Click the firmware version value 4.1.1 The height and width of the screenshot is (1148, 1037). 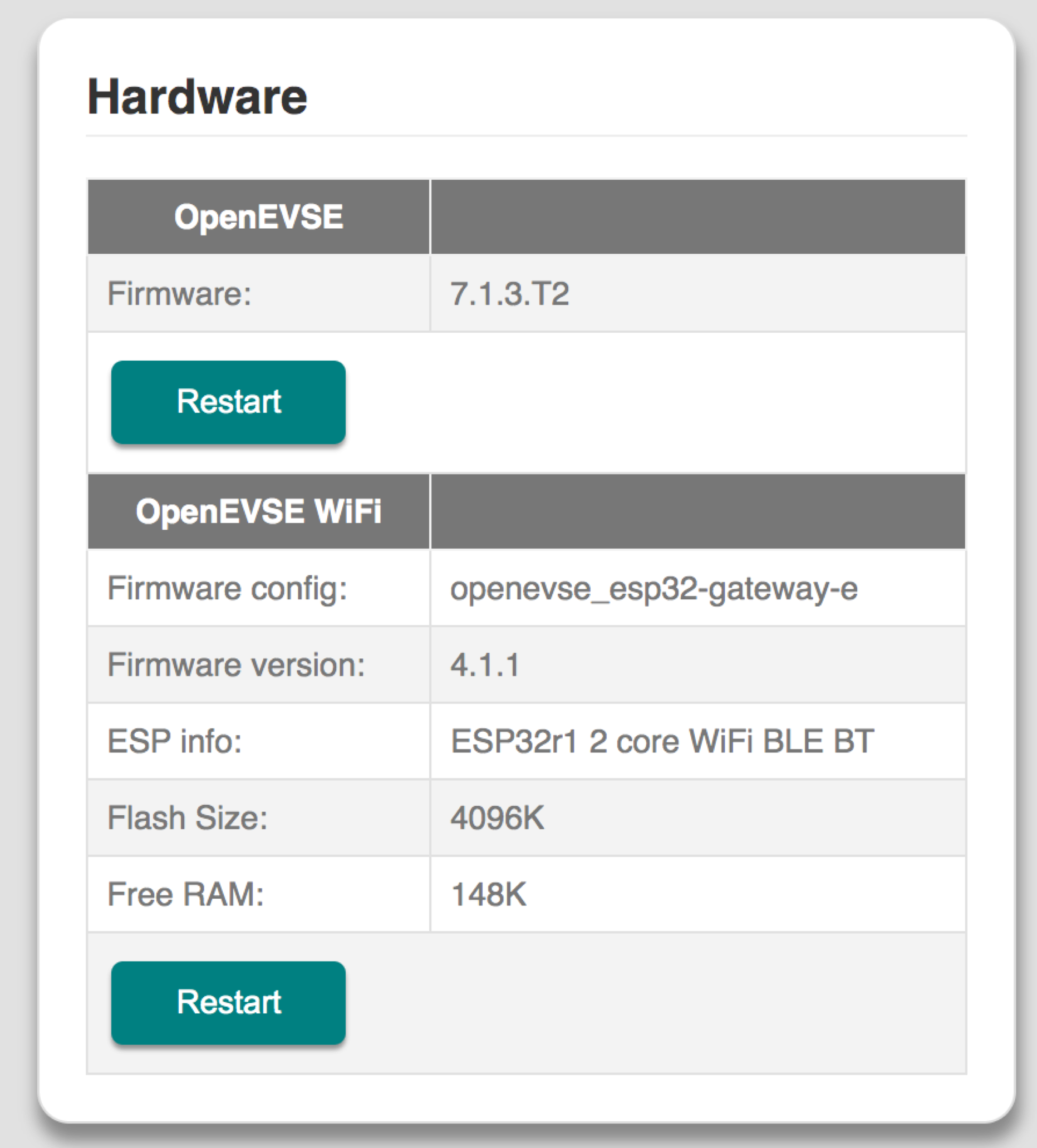pos(484,665)
